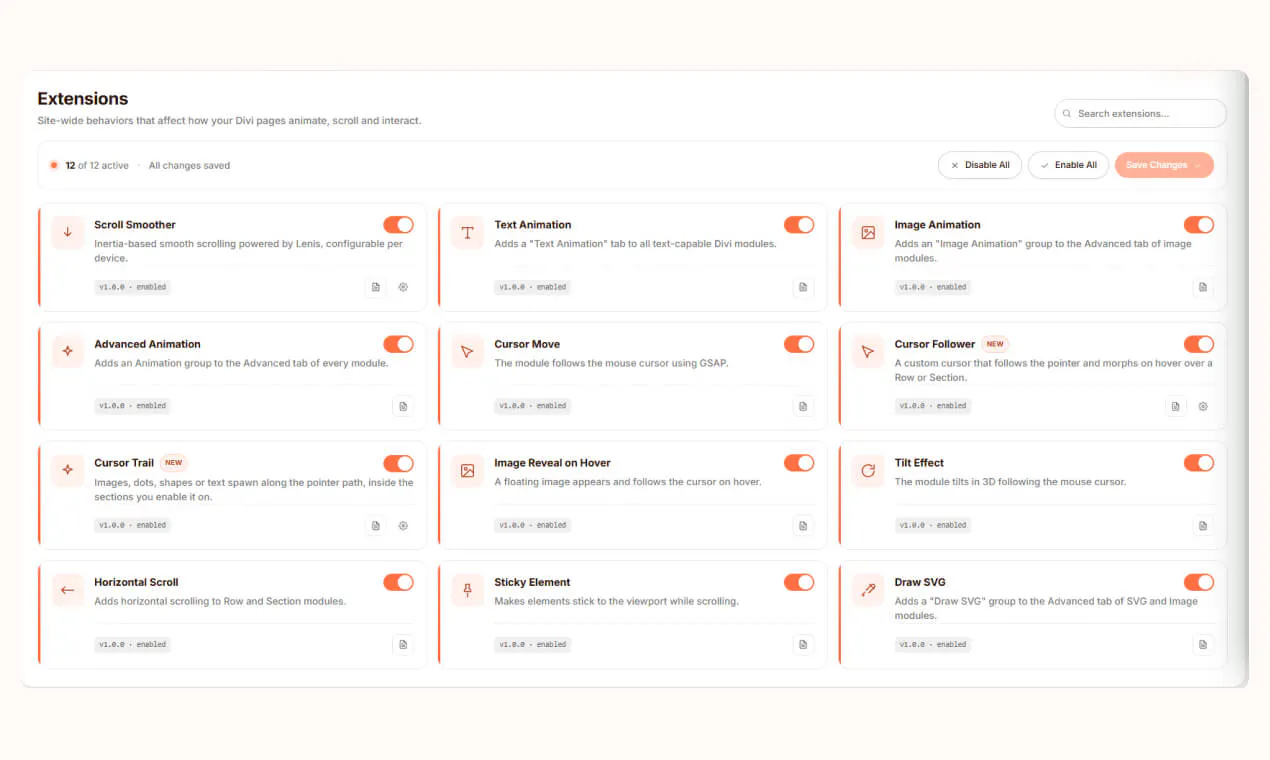Click the Cursor Move pointer icon

tap(467, 352)
